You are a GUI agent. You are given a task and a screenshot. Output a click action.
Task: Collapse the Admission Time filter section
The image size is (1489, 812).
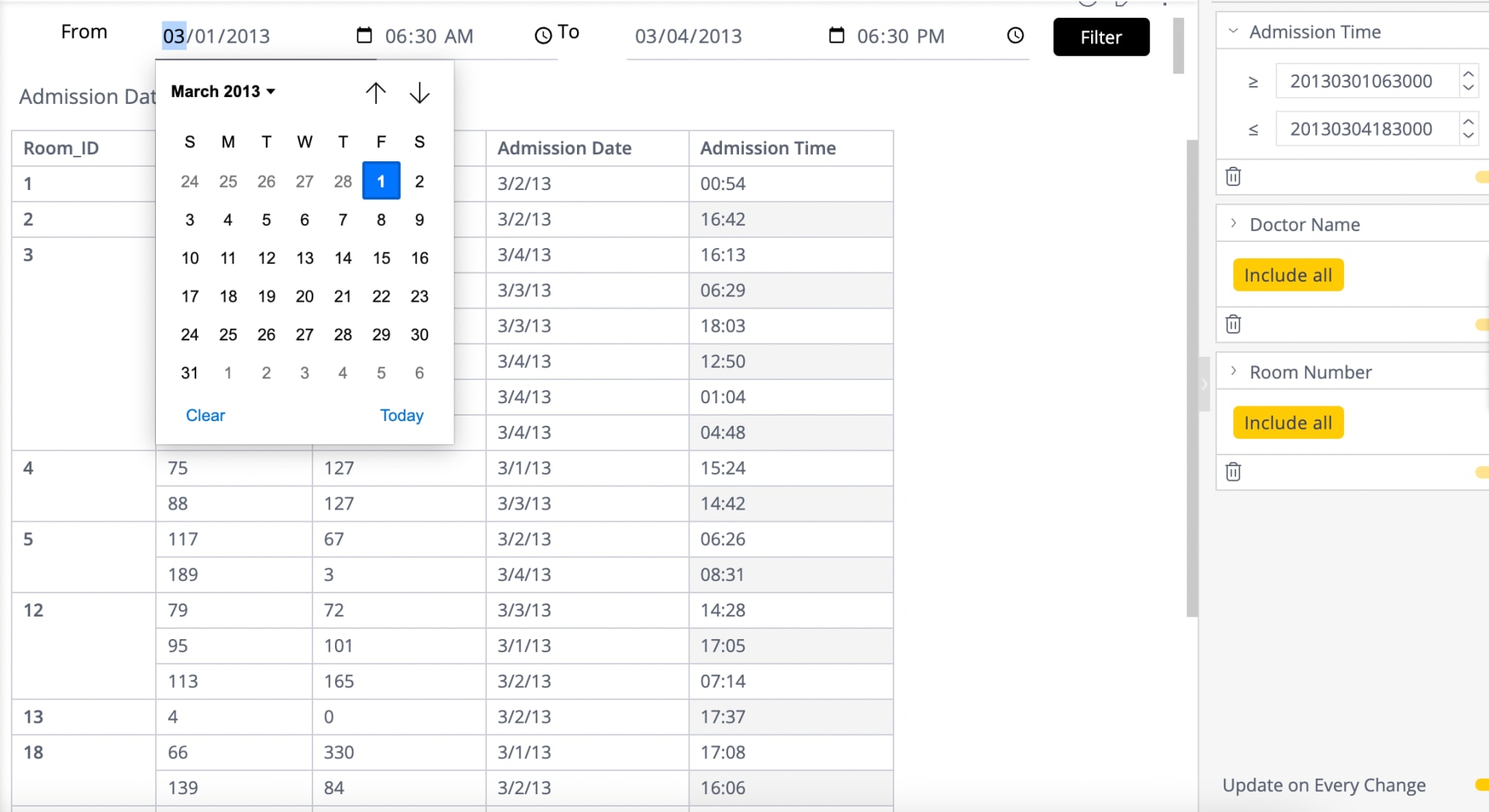click(1233, 32)
